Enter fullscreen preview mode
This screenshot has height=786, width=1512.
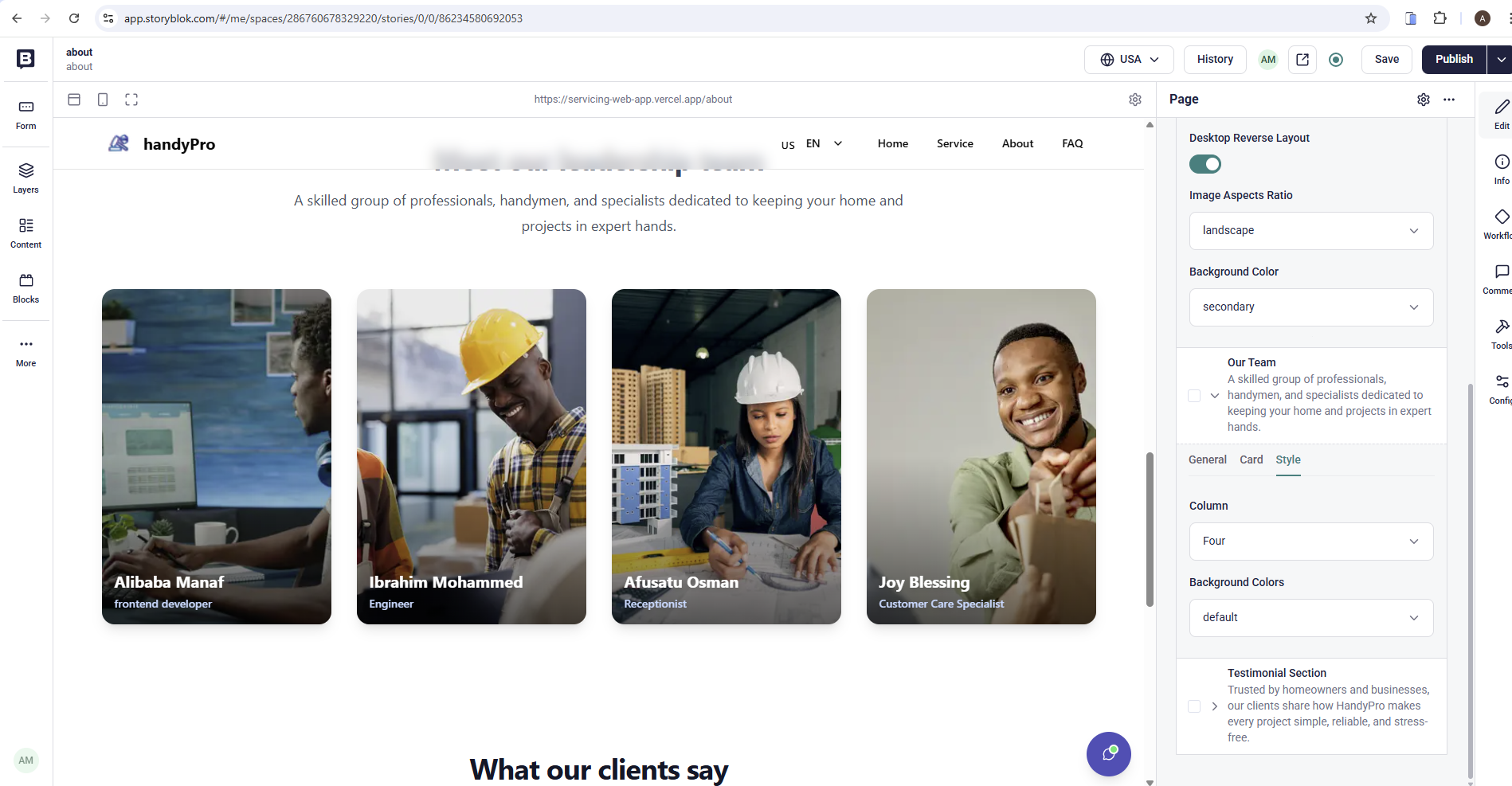(131, 100)
